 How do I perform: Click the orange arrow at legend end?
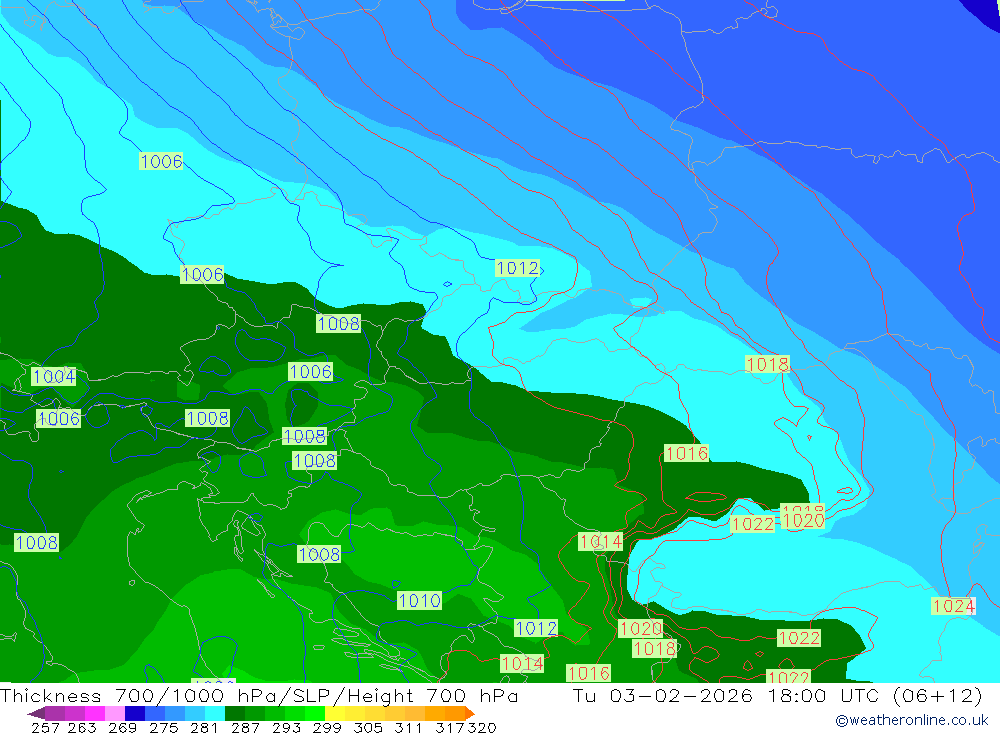(x=470, y=713)
